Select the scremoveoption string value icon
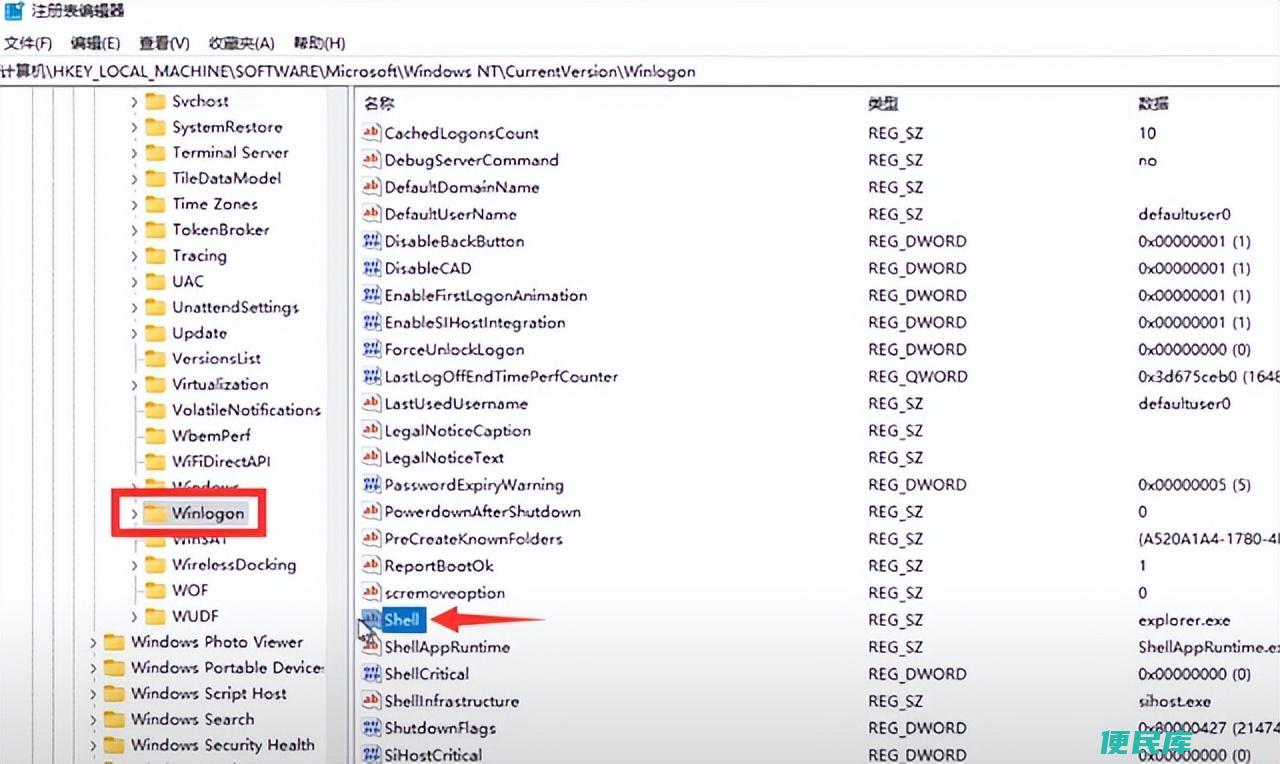This screenshot has width=1280, height=764. pyautogui.click(x=371, y=592)
